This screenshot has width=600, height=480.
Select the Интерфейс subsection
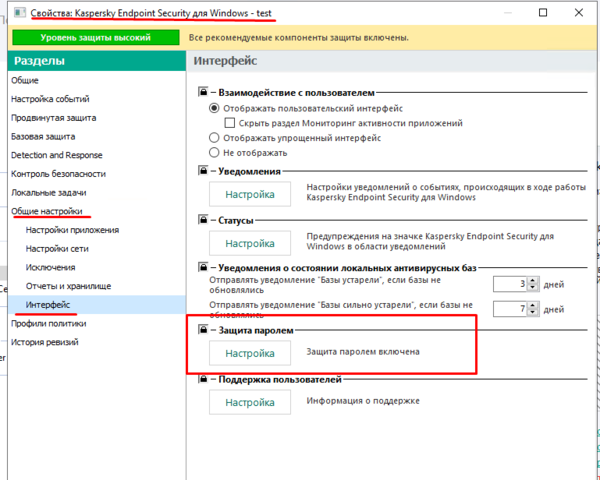pos(96,305)
